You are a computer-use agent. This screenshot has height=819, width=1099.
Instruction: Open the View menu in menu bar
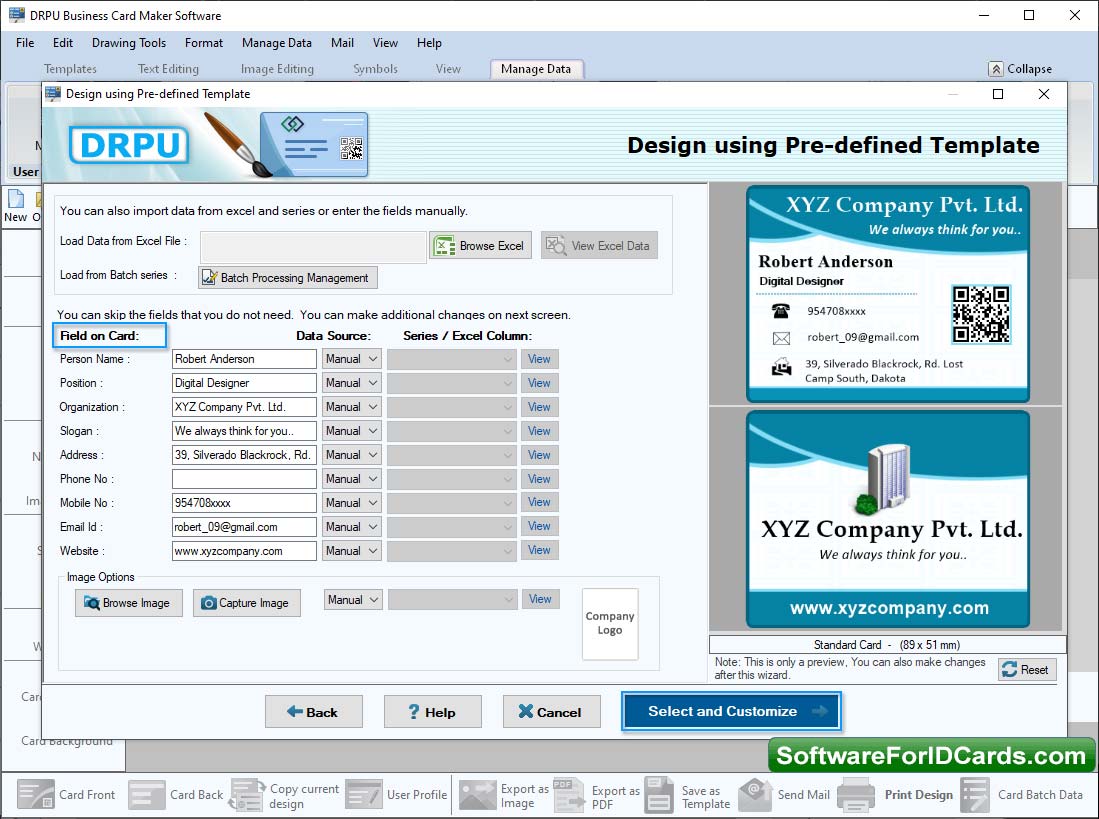pos(385,43)
